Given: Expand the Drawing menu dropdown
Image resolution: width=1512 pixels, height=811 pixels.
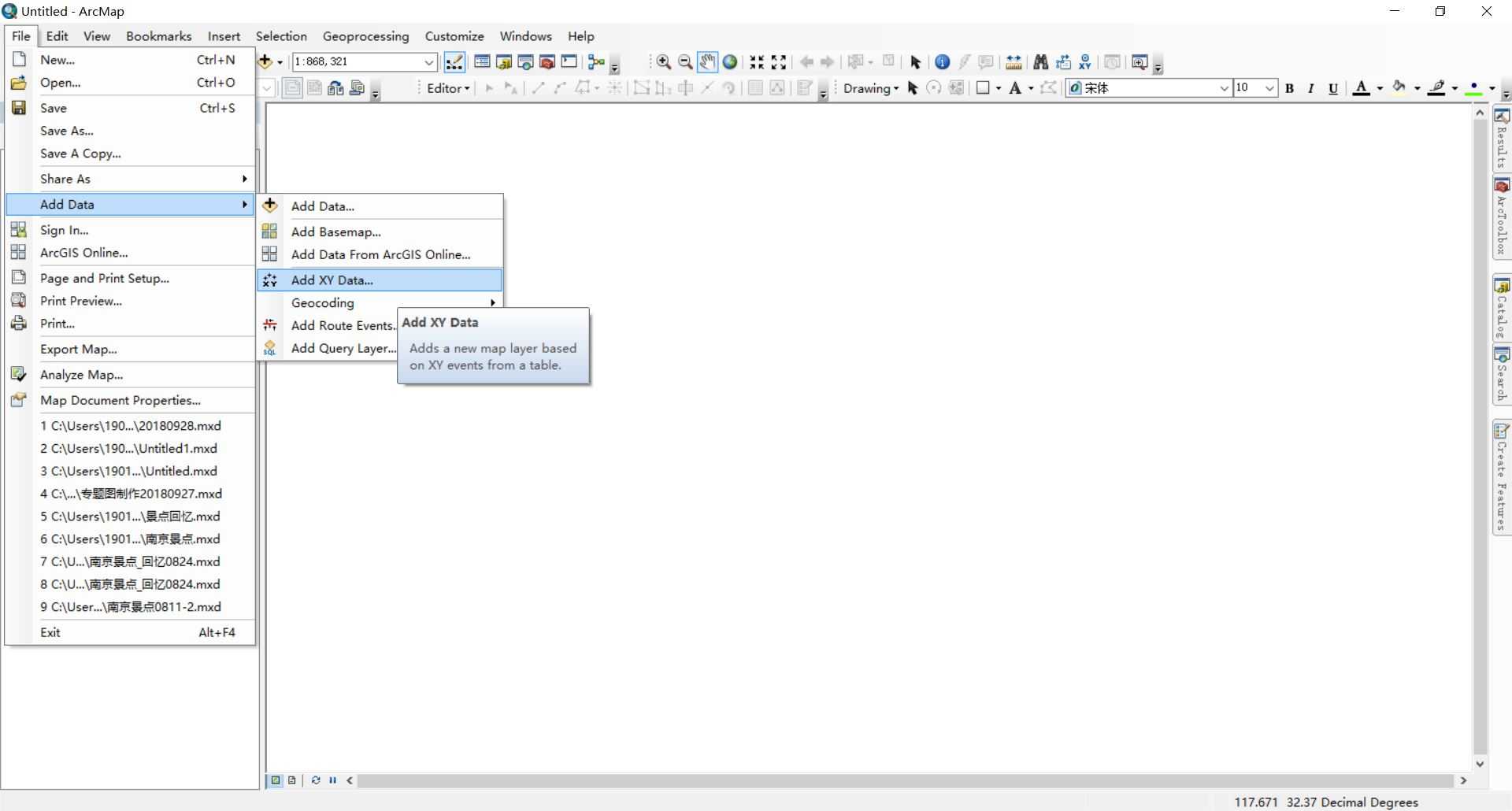Looking at the screenshot, I should (x=871, y=88).
